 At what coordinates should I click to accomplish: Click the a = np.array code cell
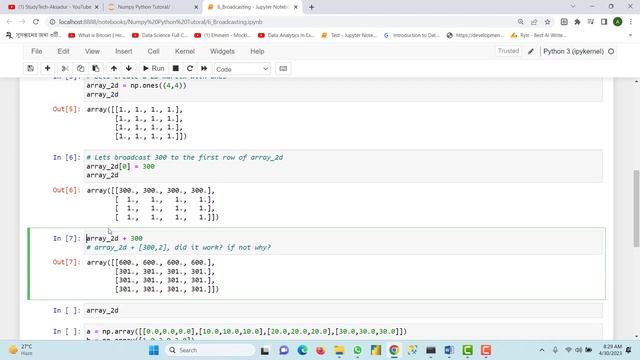(x=343, y=332)
